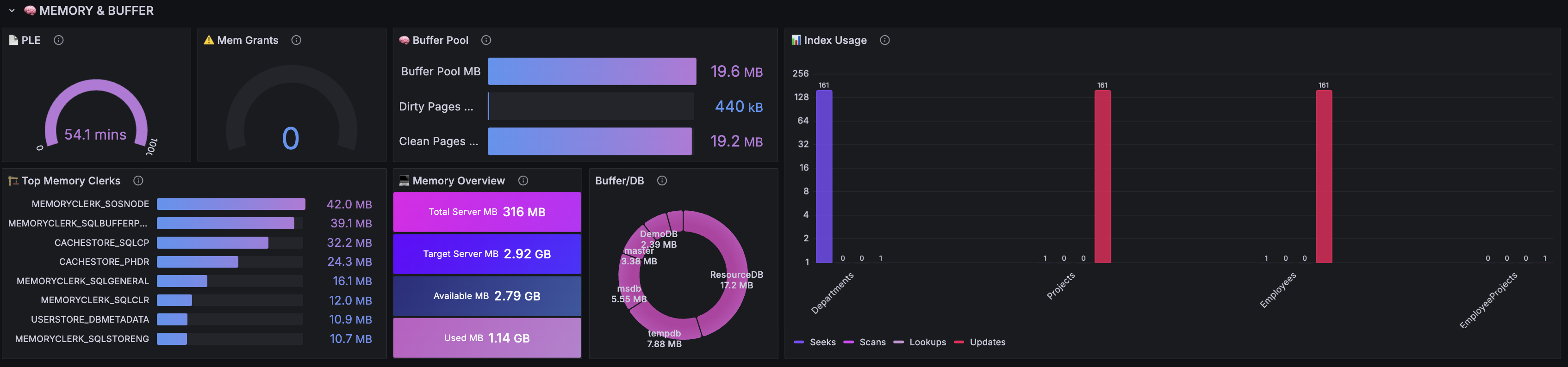1568x367 pixels.
Task: Click Buffer Pool info icon
Action: pos(486,40)
